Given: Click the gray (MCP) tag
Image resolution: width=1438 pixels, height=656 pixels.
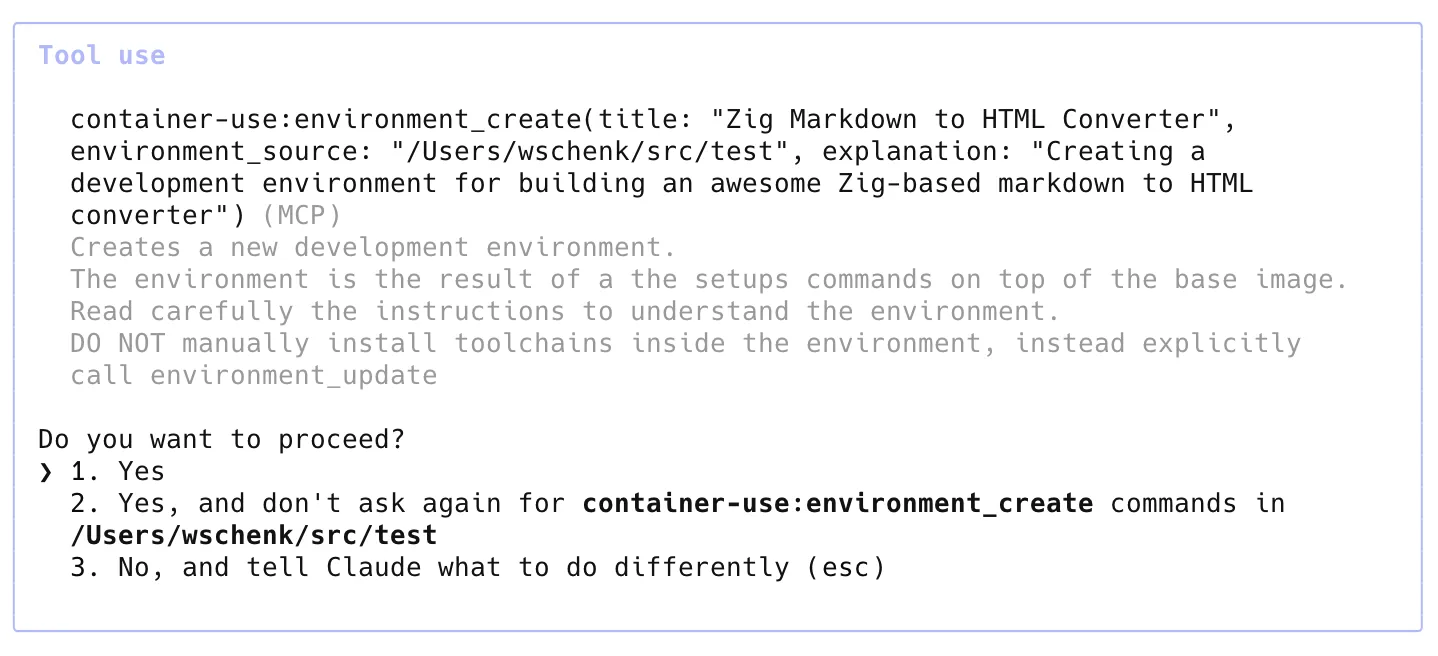Looking at the screenshot, I should [302, 216].
